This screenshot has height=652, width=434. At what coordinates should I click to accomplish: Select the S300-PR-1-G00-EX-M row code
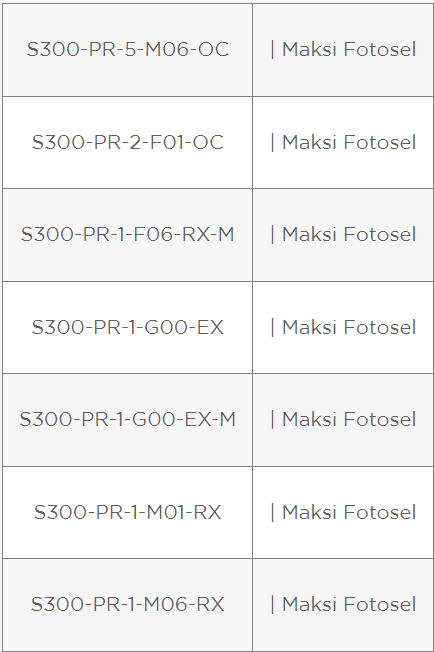[x=128, y=419]
